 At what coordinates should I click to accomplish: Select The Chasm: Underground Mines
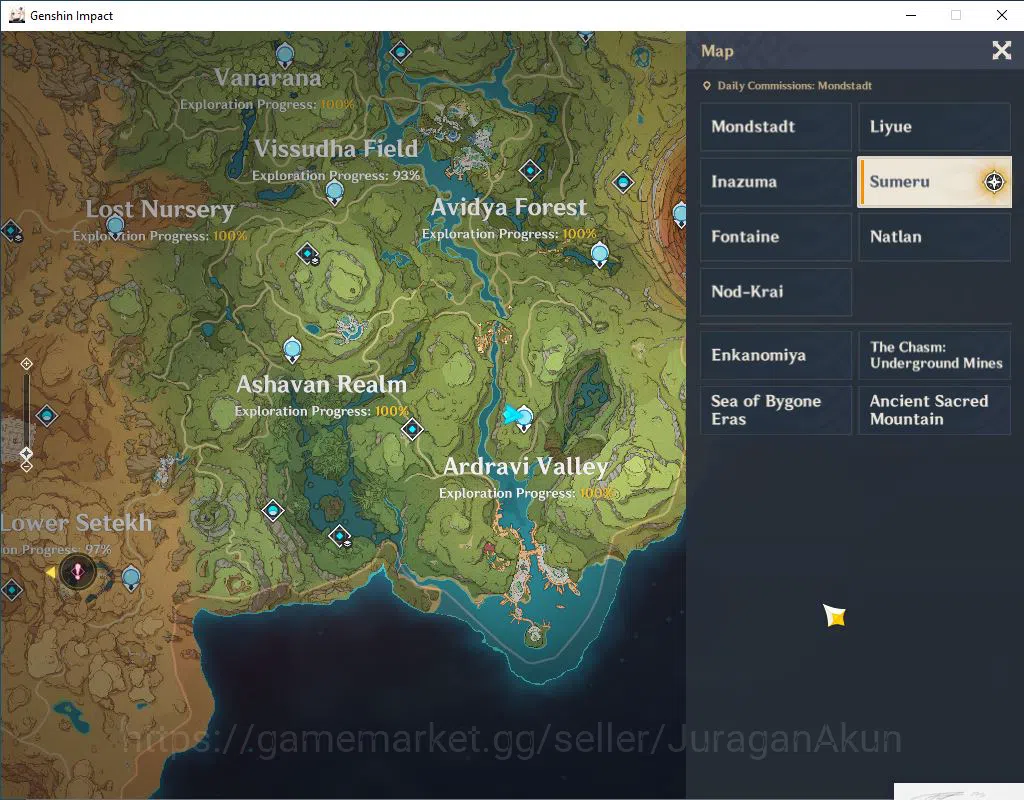coord(935,355)
